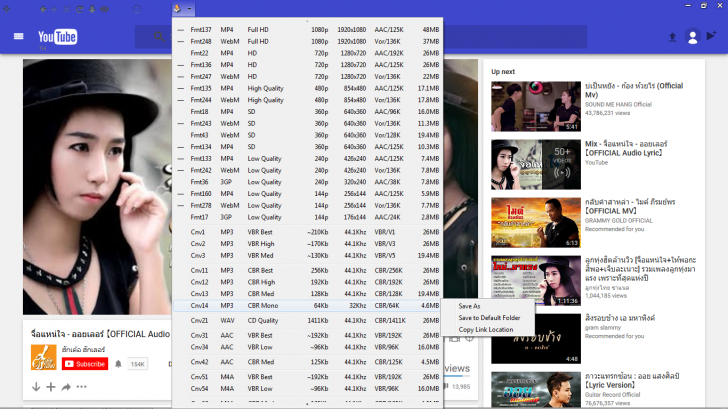Screen dimensions: 728x409
Task: Collapse the format list dropdown arrow
Action: (189, 9)
